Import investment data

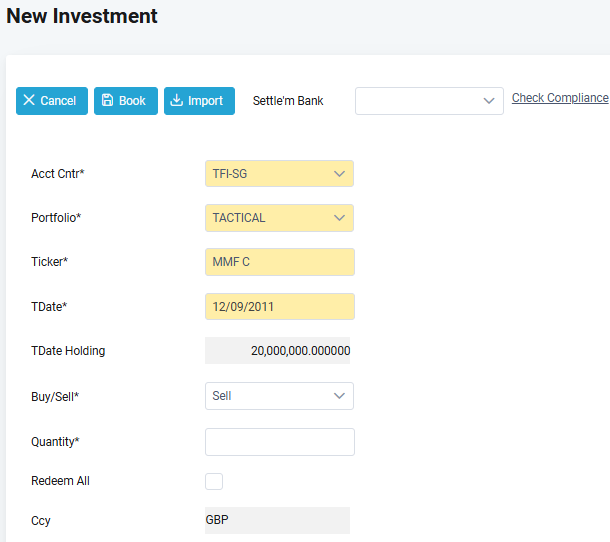[x=199, y=101]
